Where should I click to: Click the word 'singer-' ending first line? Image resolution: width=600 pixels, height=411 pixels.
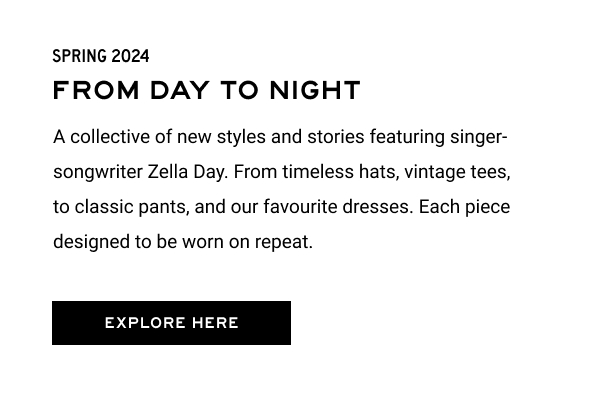479,137
